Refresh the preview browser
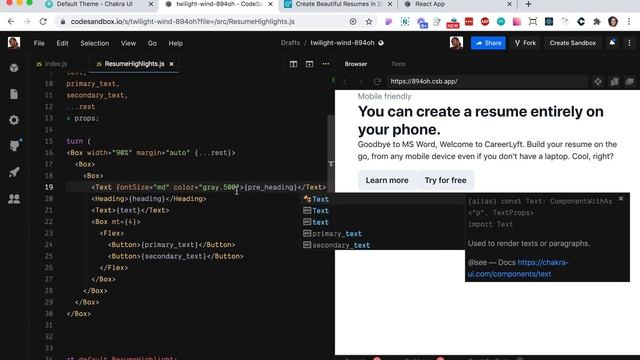 [377, 82]
